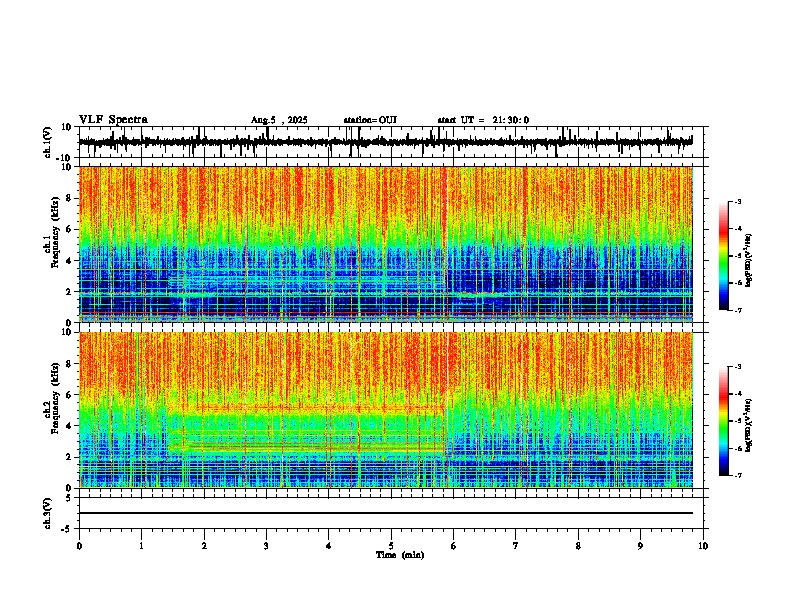
Task: Pick the ch.2 PSD color bar
Action: point(724,421)
